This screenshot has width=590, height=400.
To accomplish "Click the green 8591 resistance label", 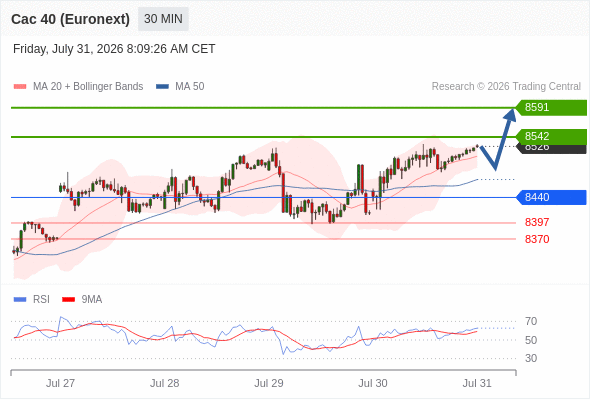I will pos(551,108).
